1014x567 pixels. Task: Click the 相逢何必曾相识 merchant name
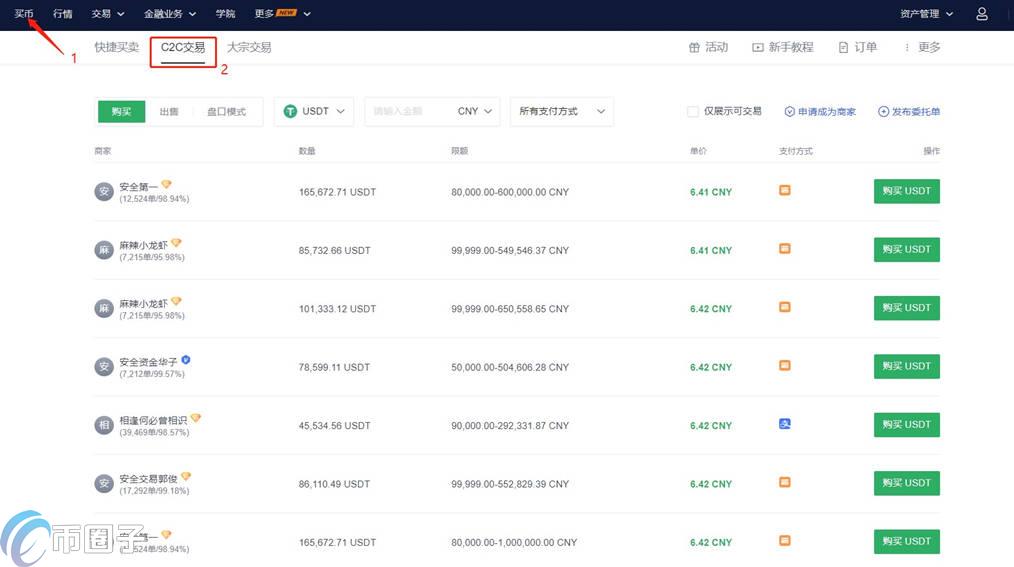click(x=153, y=420)
